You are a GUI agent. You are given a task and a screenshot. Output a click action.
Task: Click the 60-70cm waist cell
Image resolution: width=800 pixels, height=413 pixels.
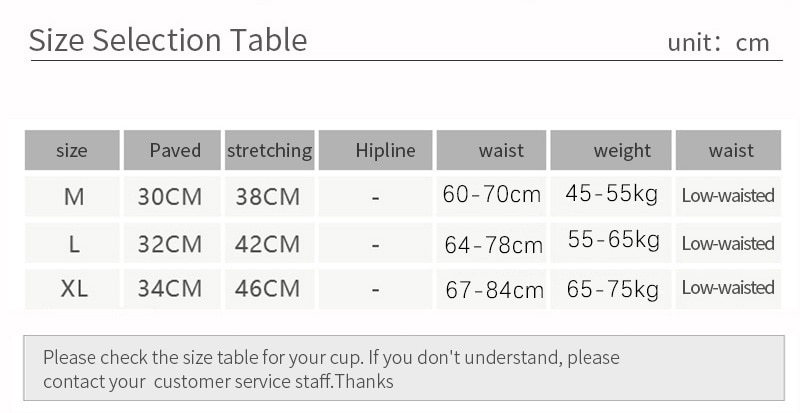pos(491,197)
